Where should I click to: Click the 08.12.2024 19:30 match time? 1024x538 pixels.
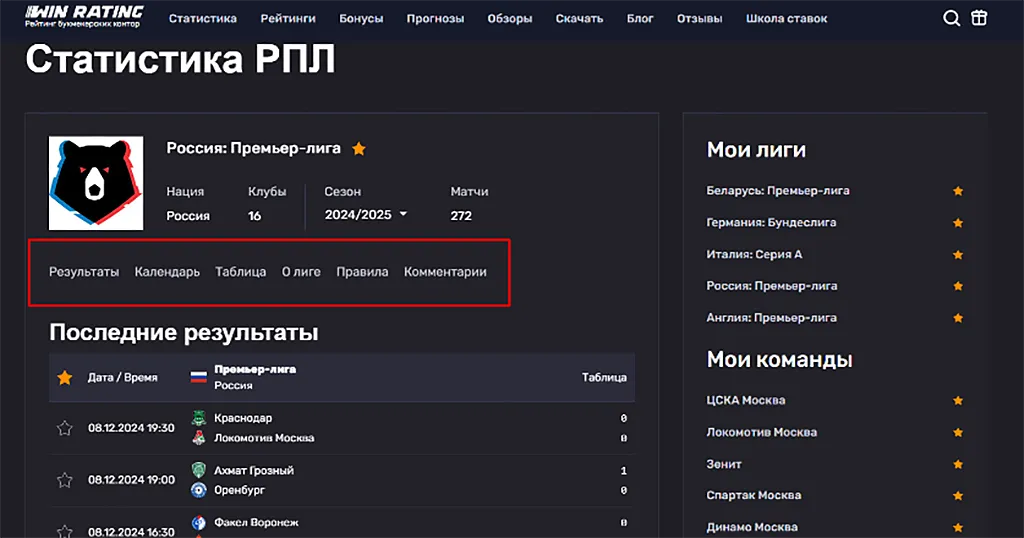click(131, 428)
